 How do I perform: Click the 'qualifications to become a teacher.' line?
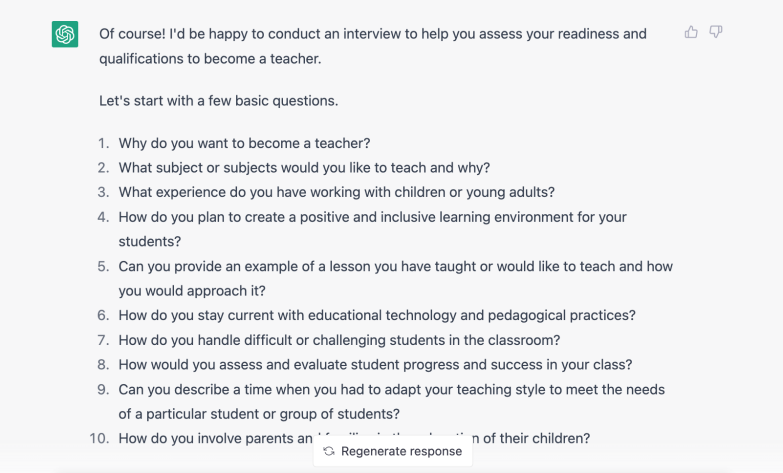(210, 59)
